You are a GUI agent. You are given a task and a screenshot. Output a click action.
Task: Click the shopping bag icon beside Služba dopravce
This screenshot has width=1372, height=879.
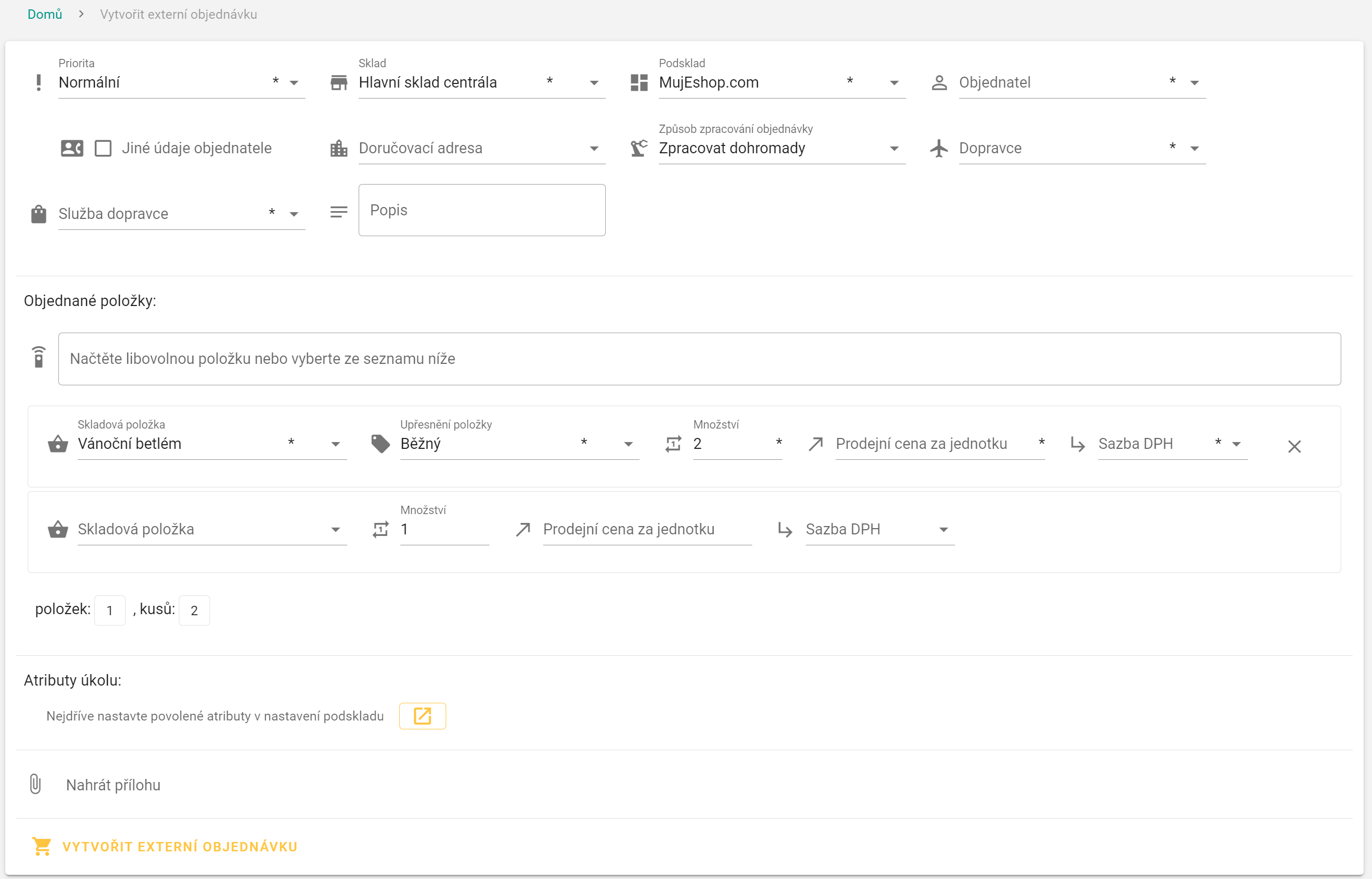click(x=38, y=214)
